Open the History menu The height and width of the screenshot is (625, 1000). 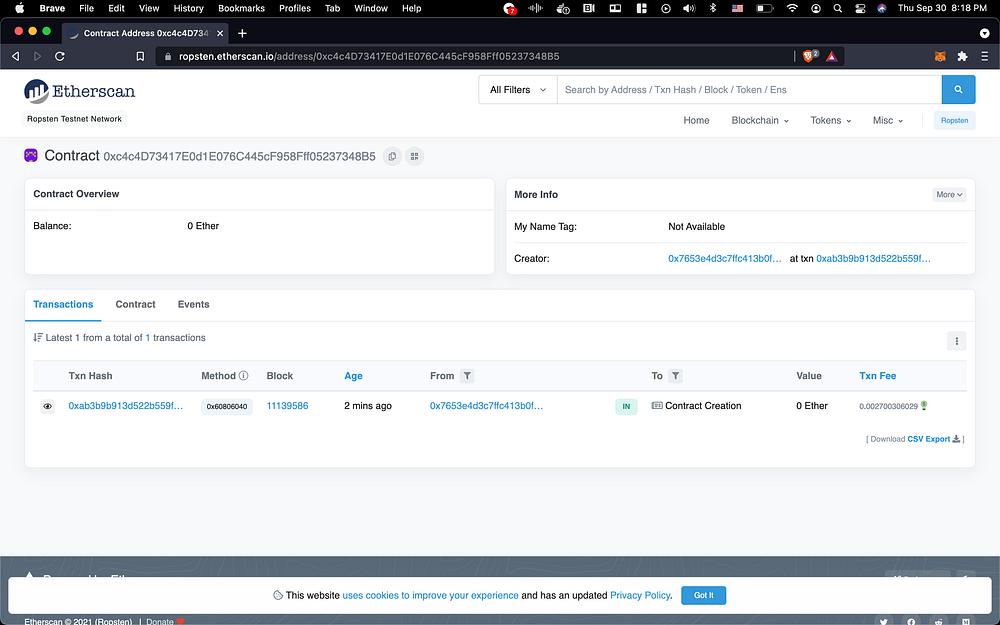click(188, 8)
